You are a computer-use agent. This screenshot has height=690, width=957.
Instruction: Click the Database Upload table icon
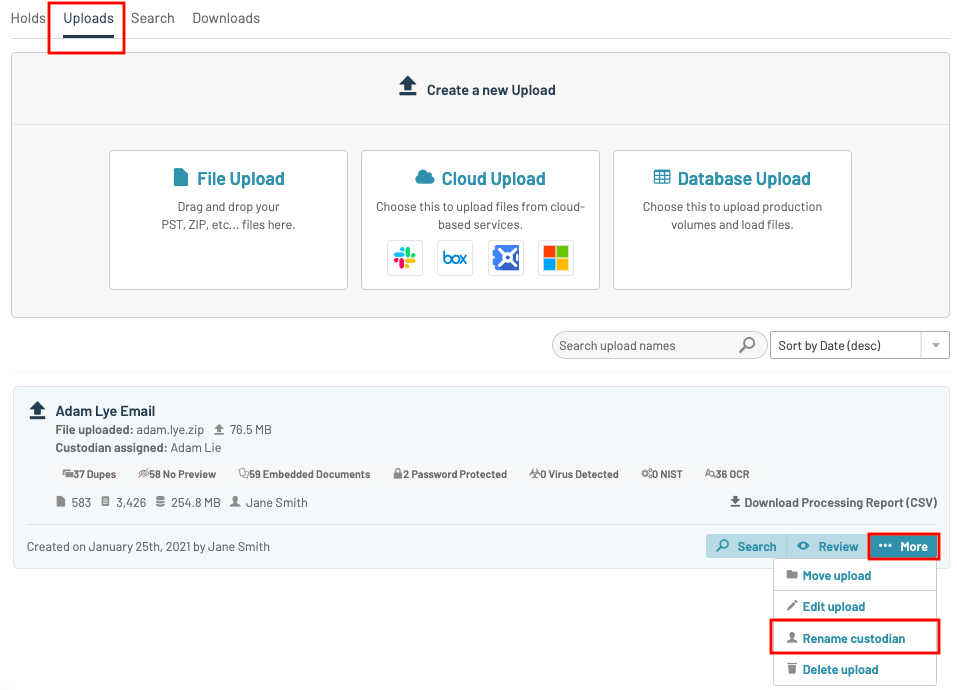click(x=662, y=178)
